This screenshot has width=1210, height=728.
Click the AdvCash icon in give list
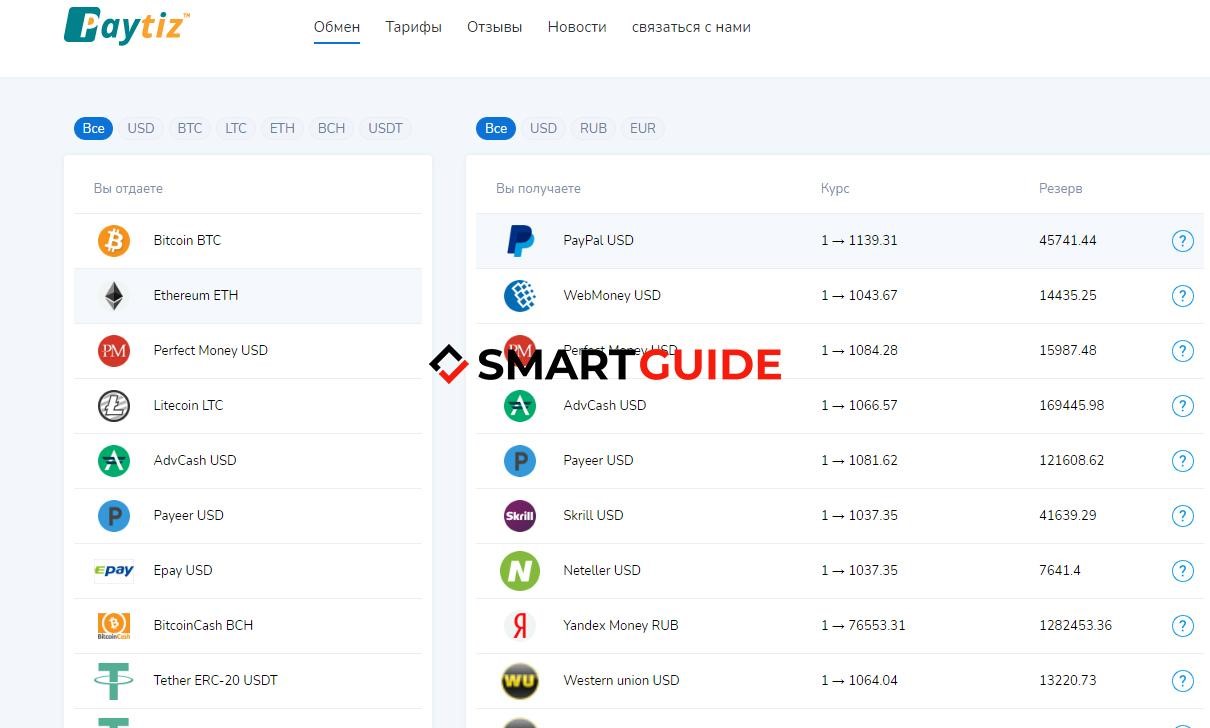point(114,461)
